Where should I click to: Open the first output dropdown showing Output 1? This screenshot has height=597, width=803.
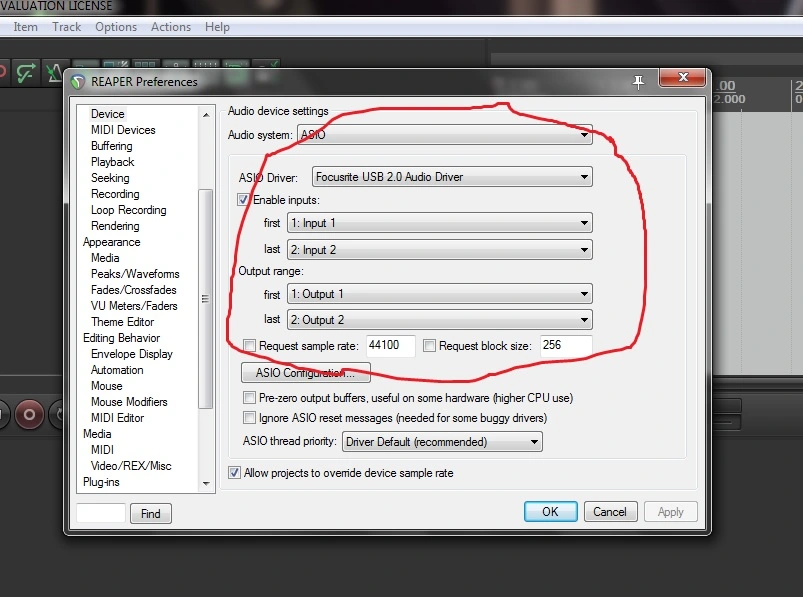pyautogui.click(x=440, y=294)
